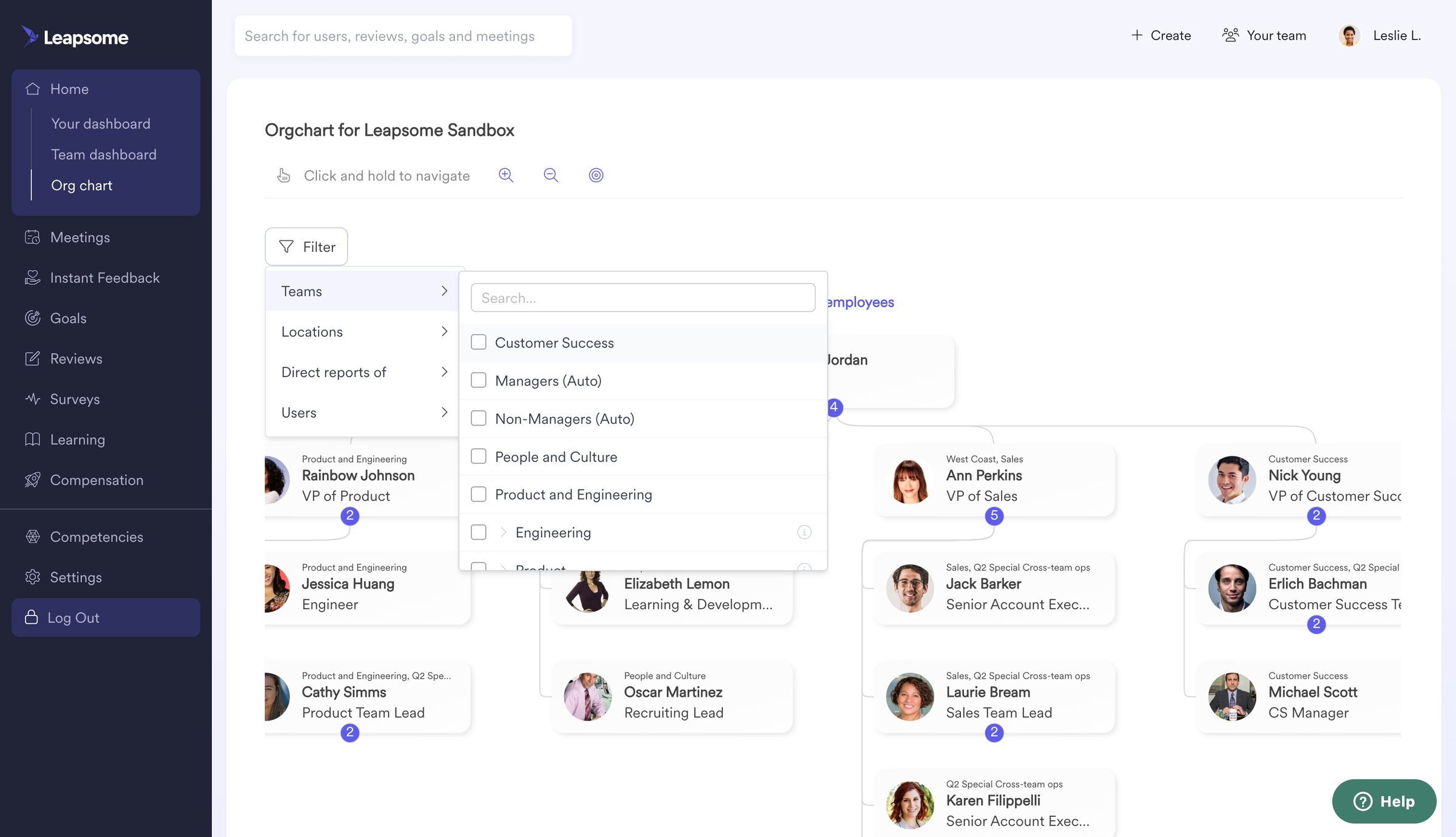The image size is (1456, 837).
Task: Open Learning book icon
Action: pyautogui.click(x=33, y=439)
